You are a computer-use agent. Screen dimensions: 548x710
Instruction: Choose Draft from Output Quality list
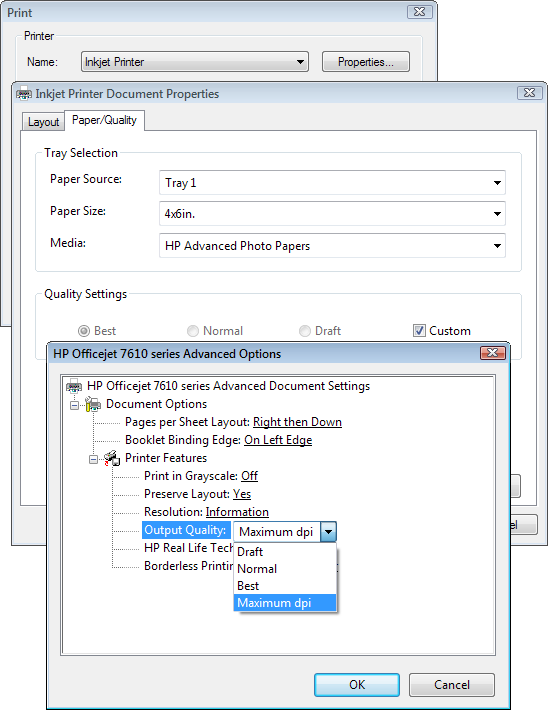[285, 552]
